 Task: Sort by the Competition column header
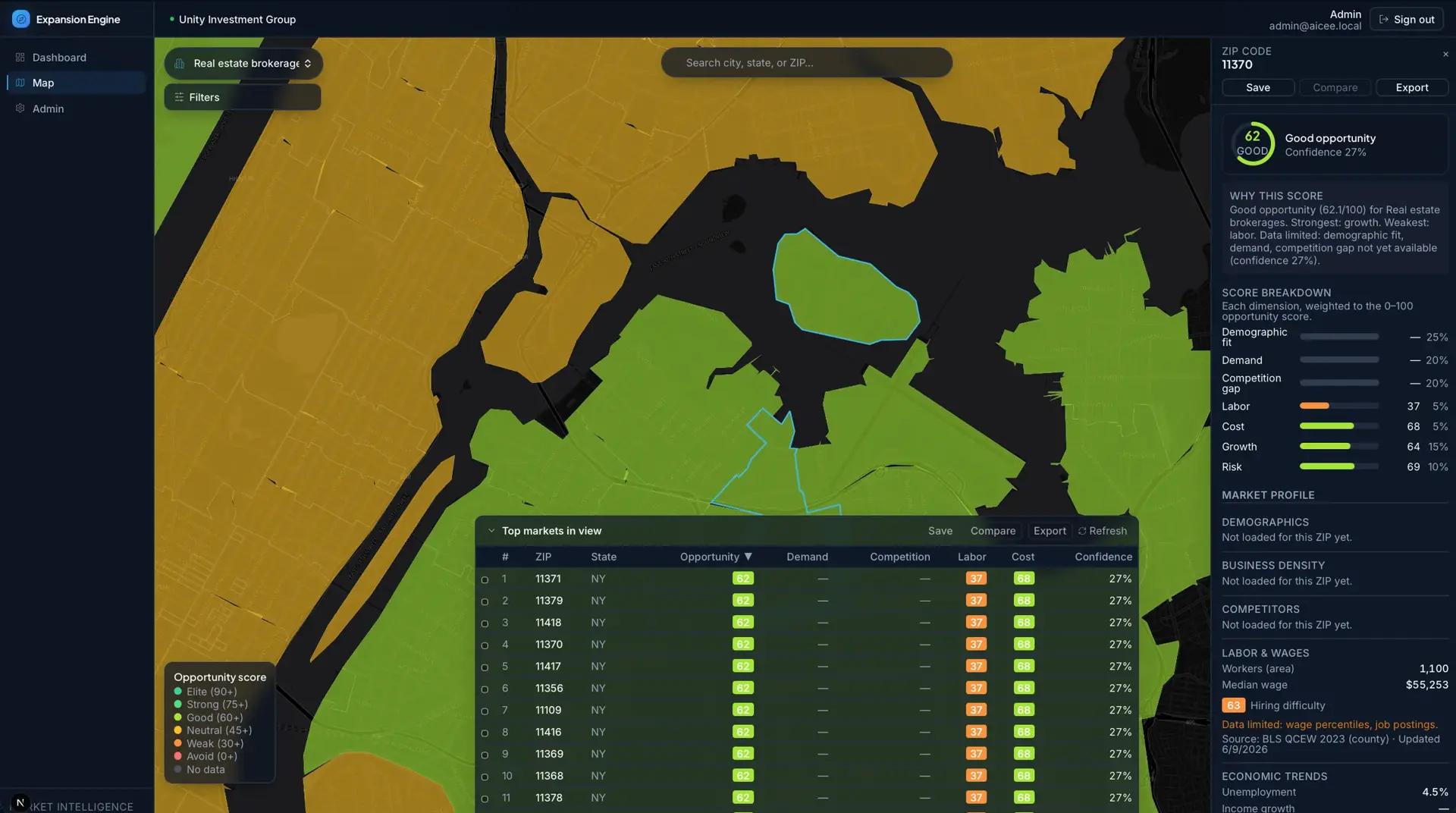899,557
